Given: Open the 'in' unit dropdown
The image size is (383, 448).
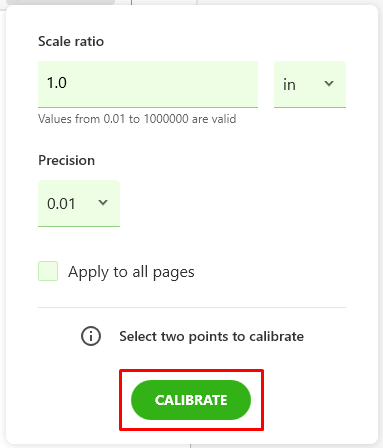Looking at the screenshot, I should (x=310, y=84).
